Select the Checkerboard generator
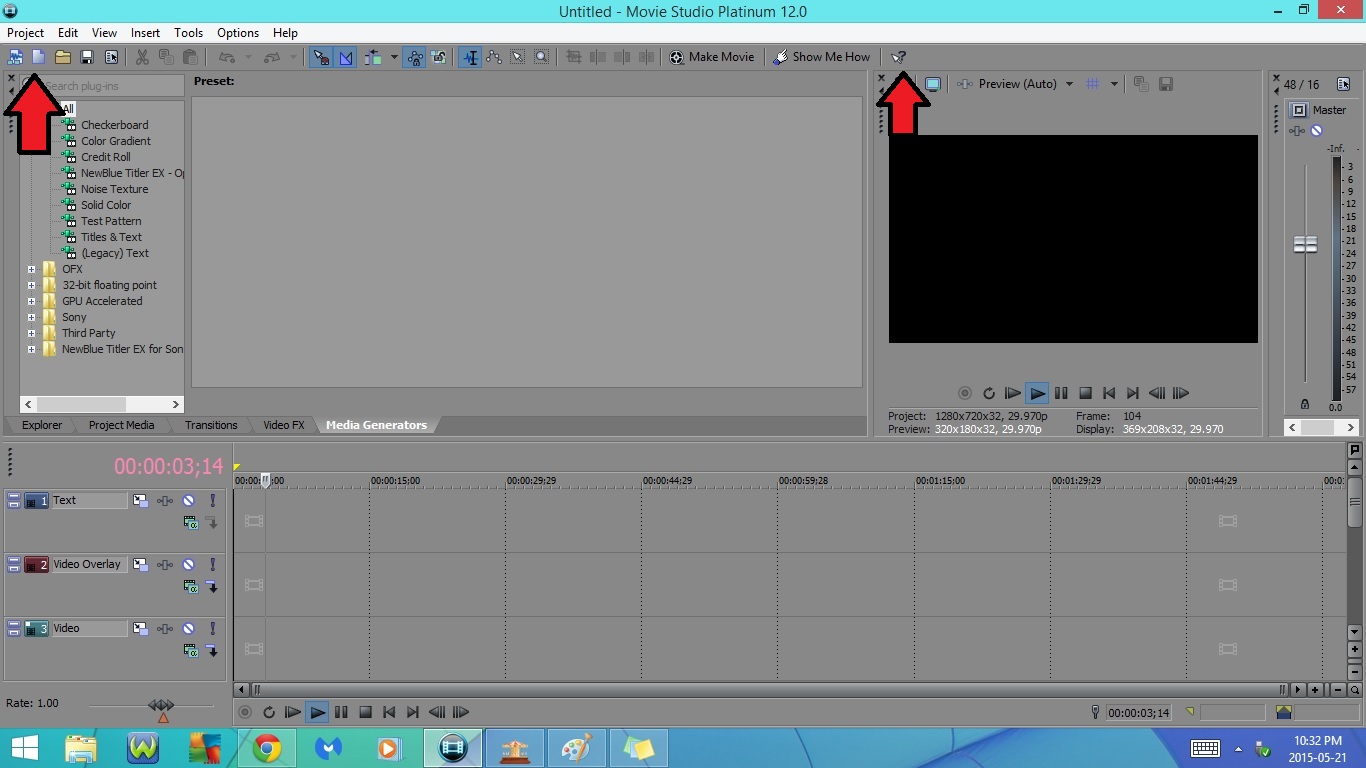The height and width of the screenshot is (768, 1366). point(114,125)
